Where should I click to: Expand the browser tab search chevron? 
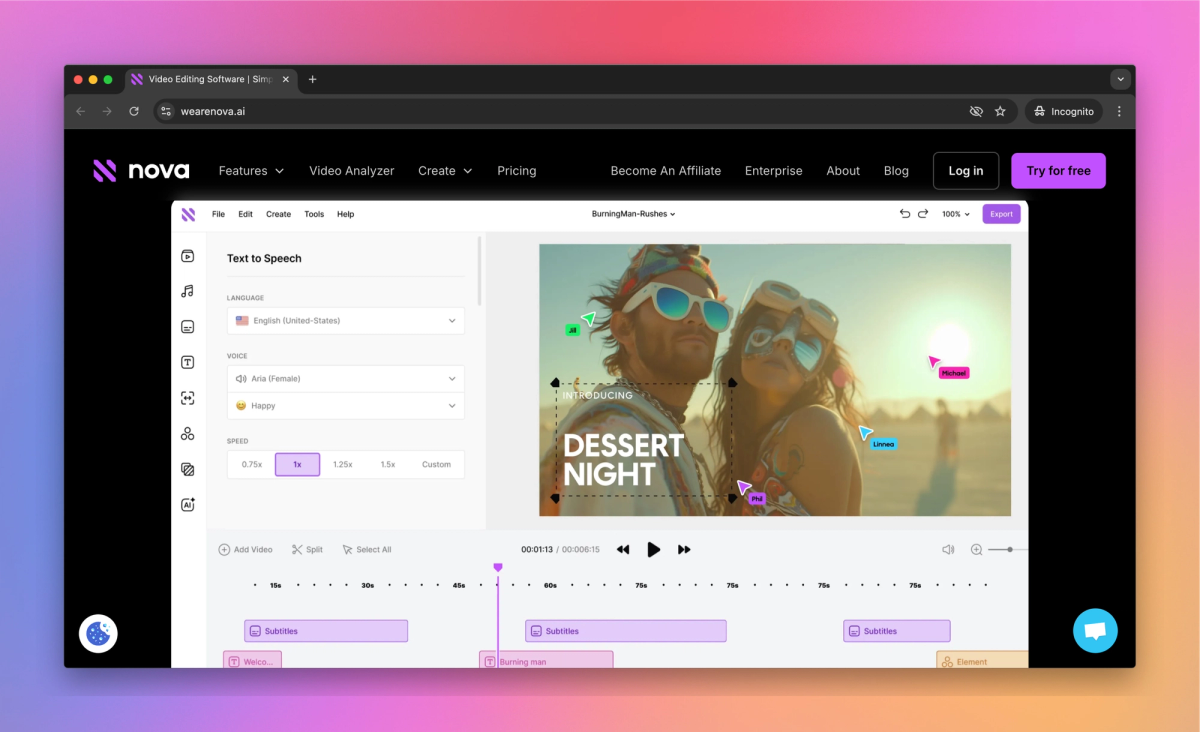[x=1120, y=79]
